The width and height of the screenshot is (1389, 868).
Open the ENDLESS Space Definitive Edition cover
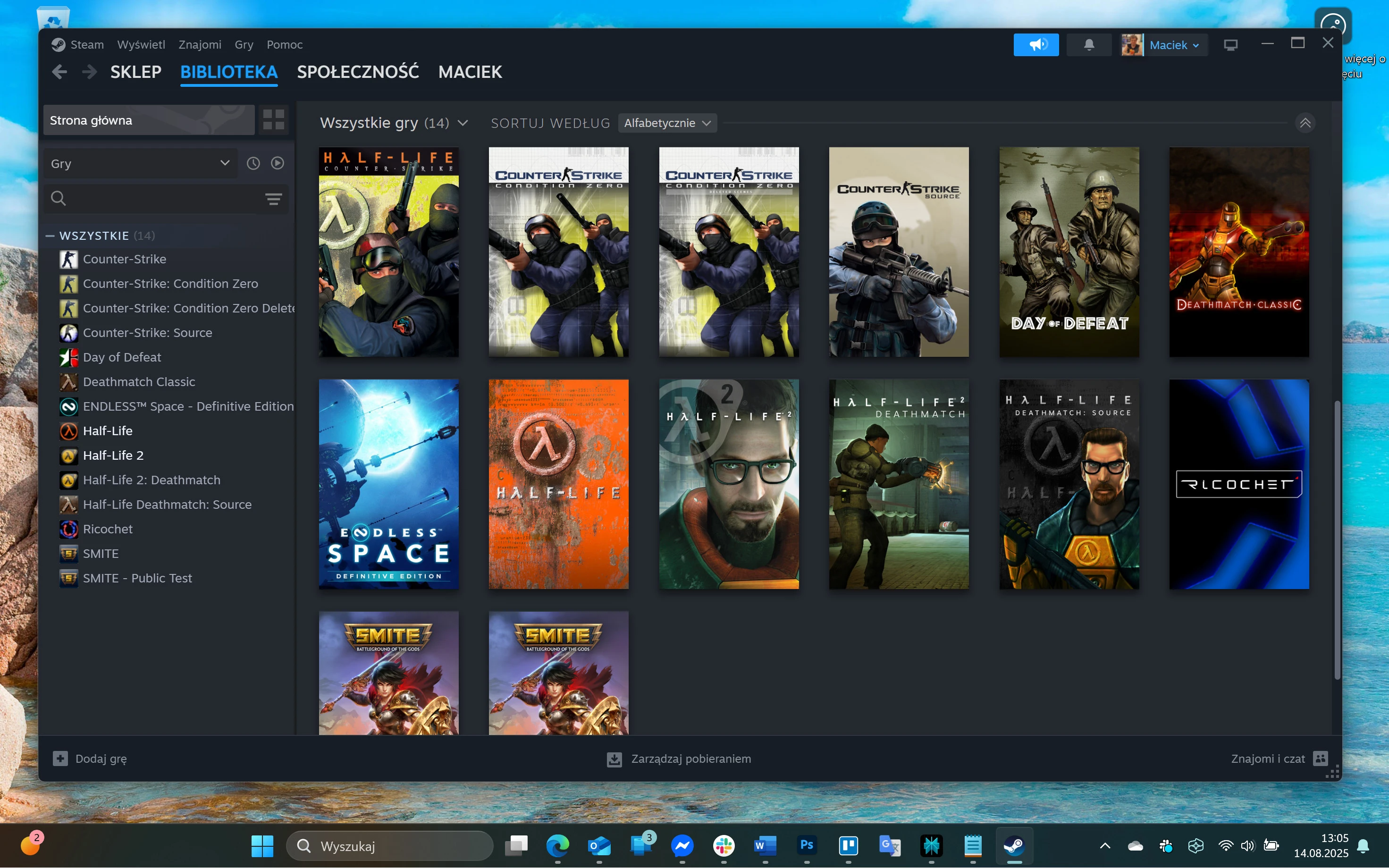[388, 484]
